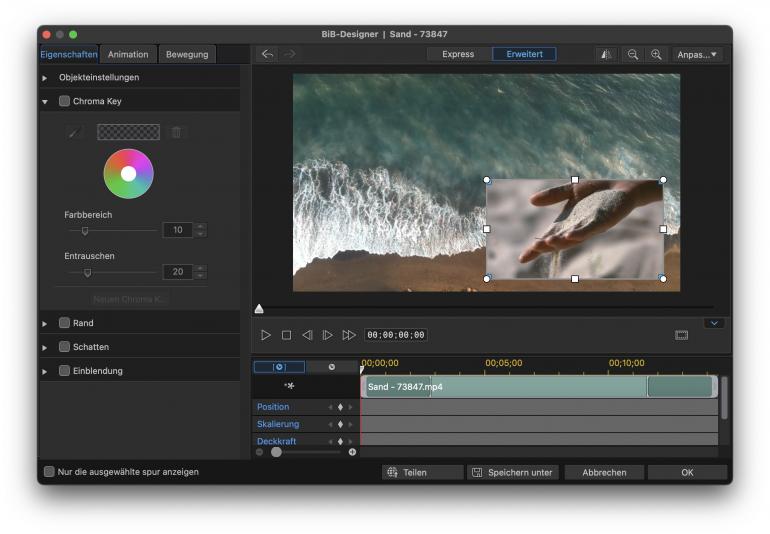Image resolution: width=770 pixels, height=534 pixels.
Task: Expand the Rand section
Action: tap(45, 324)
